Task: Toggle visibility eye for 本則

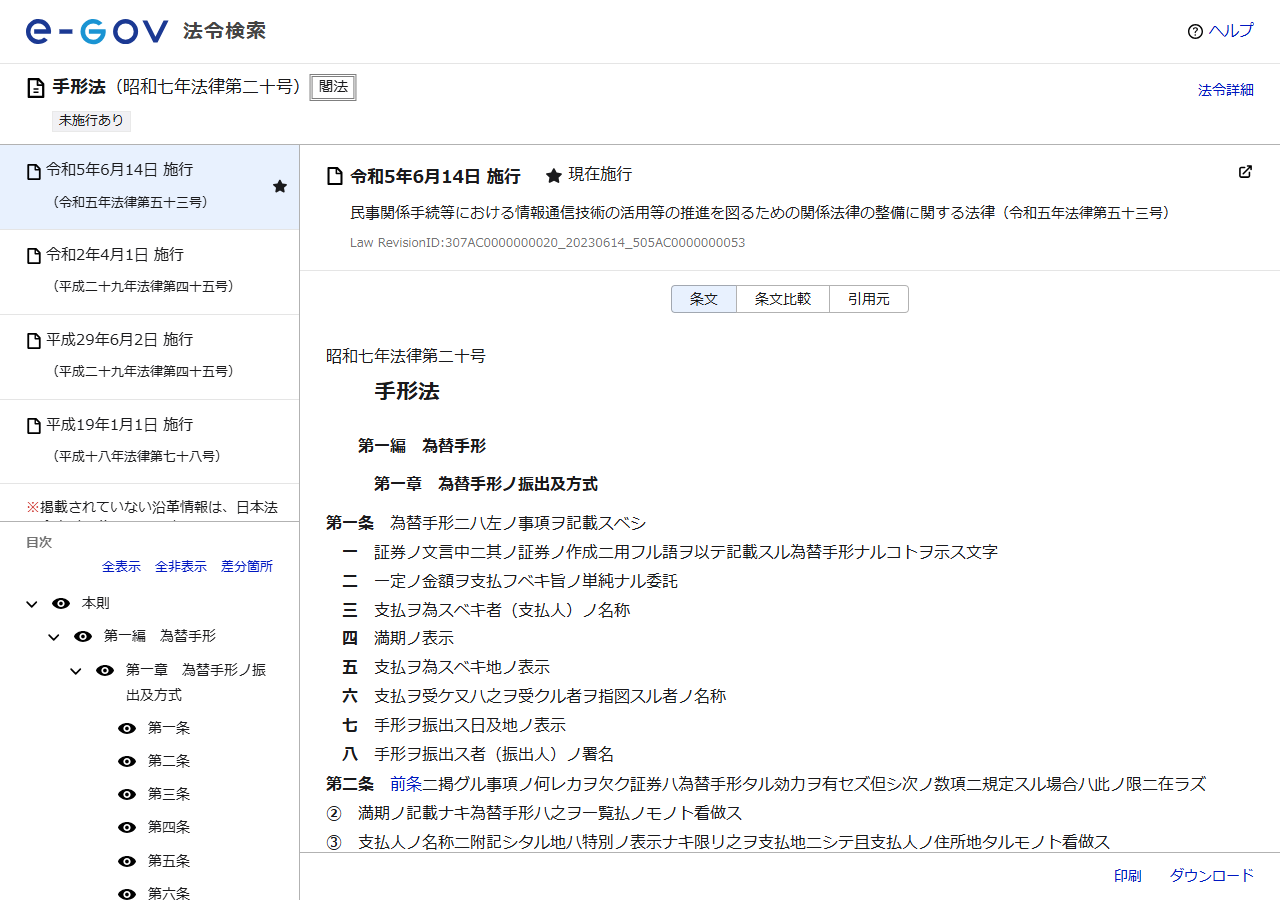Action: 61,603
